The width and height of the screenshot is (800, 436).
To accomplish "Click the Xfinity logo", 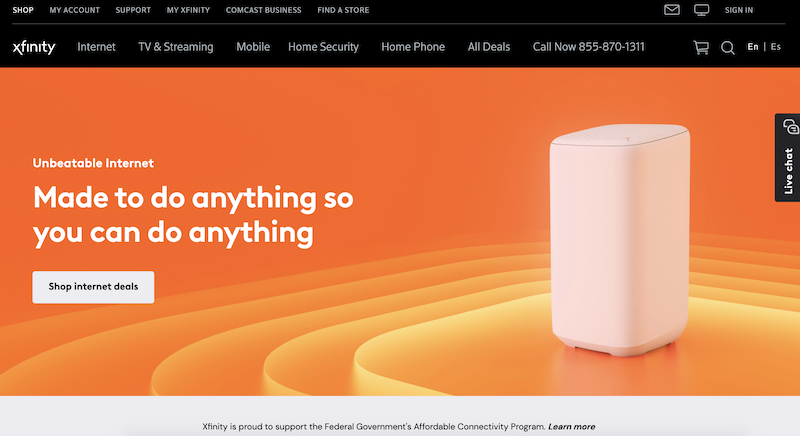I will click(34, 47).
